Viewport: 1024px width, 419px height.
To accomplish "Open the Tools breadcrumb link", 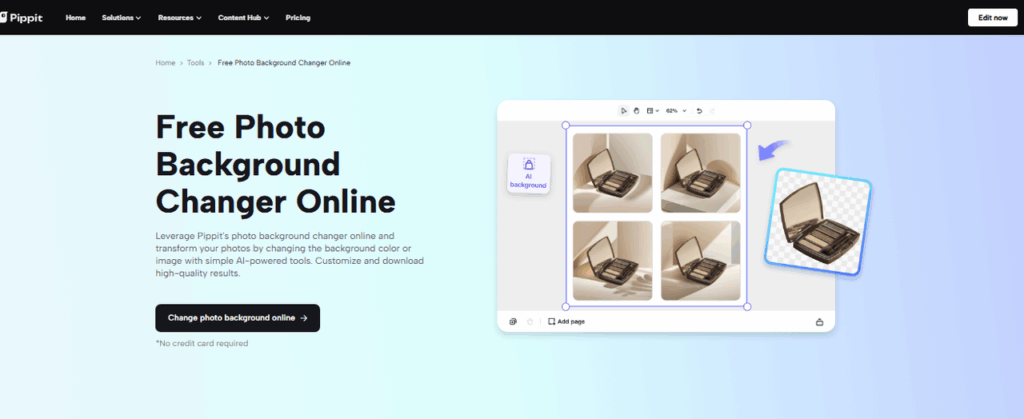I will tap(196, 63).
